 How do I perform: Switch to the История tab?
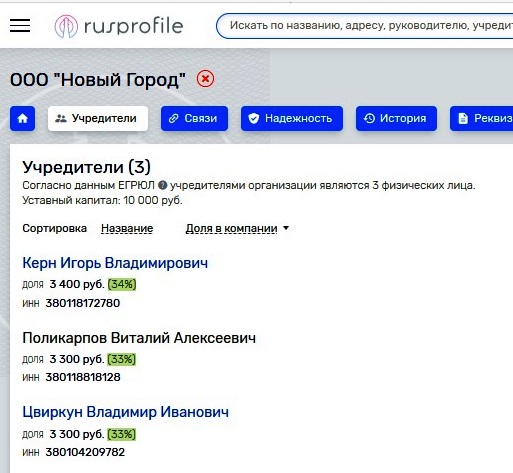[x=396, y=118]
